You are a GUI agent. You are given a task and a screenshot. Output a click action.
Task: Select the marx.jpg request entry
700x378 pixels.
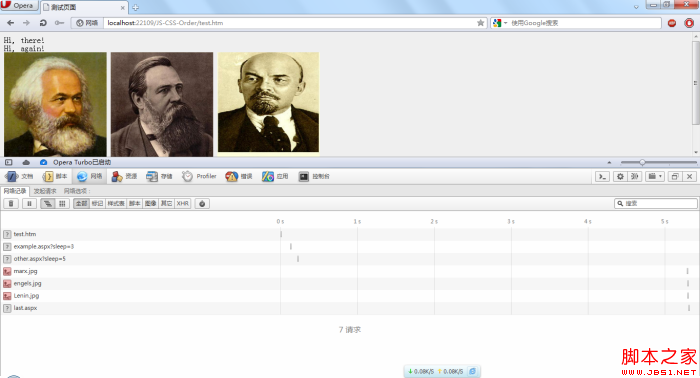(x=25, y=271)
